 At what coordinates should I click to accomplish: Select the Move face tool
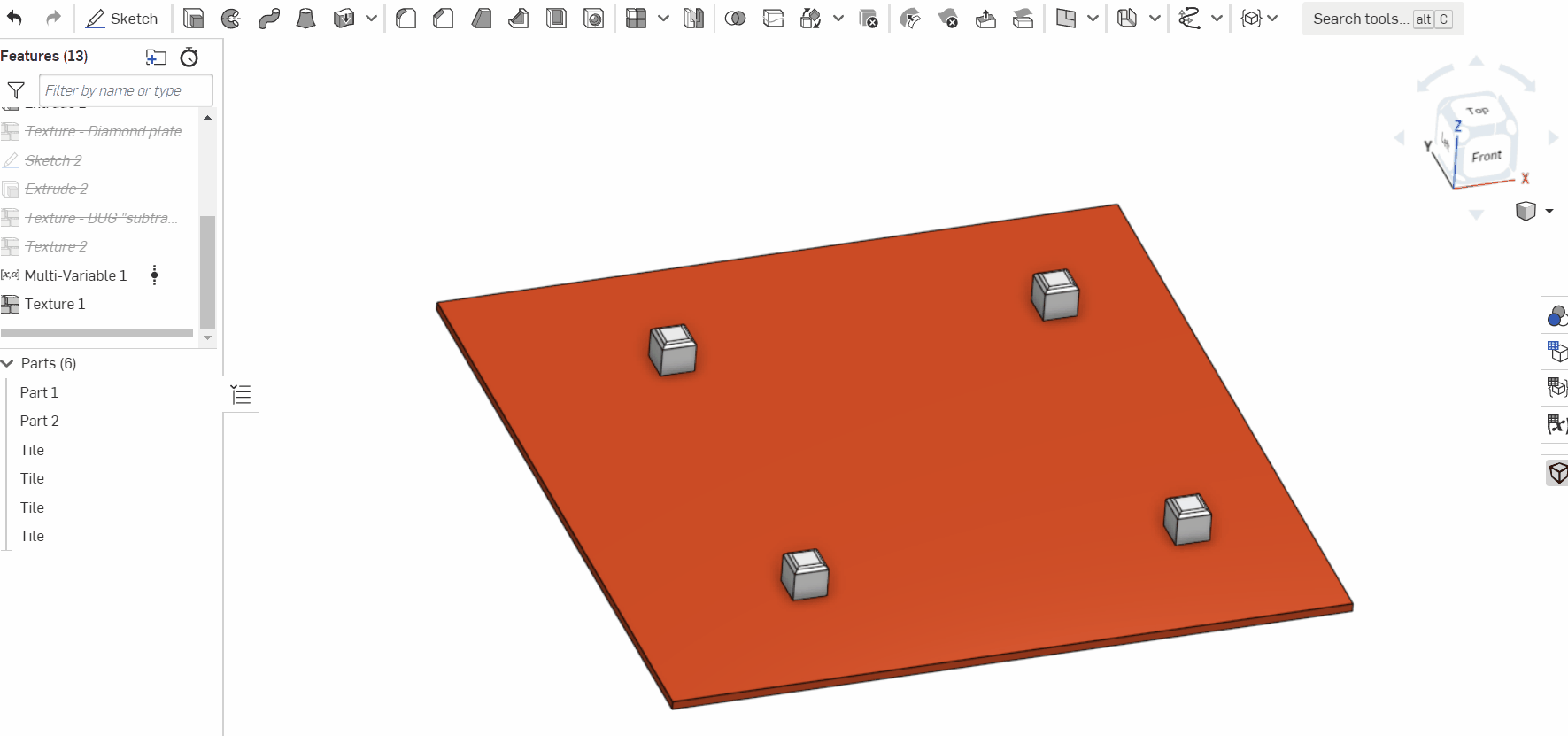click(x=985, y=19)
